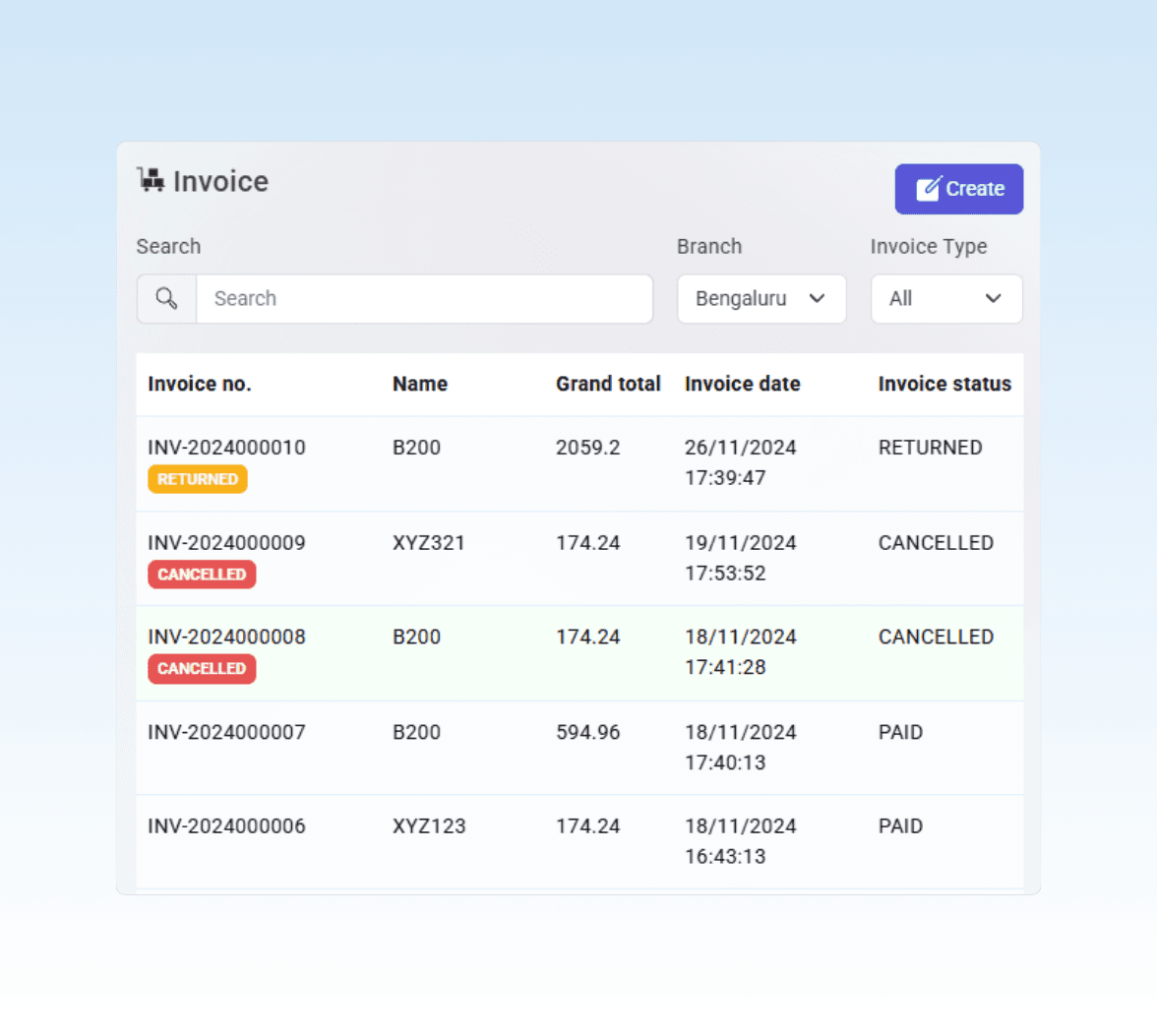Click CANCELLED badge under INV-2024000009

(x=202, y=575)
